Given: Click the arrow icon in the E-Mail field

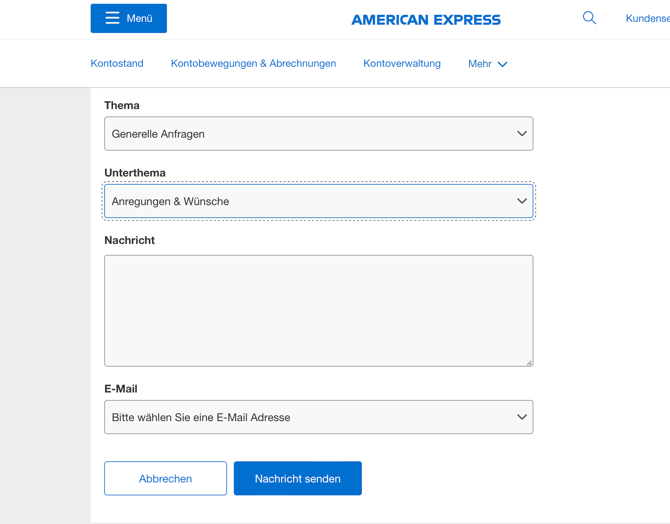Looking at the screenshot, I should tap(521, 417).
